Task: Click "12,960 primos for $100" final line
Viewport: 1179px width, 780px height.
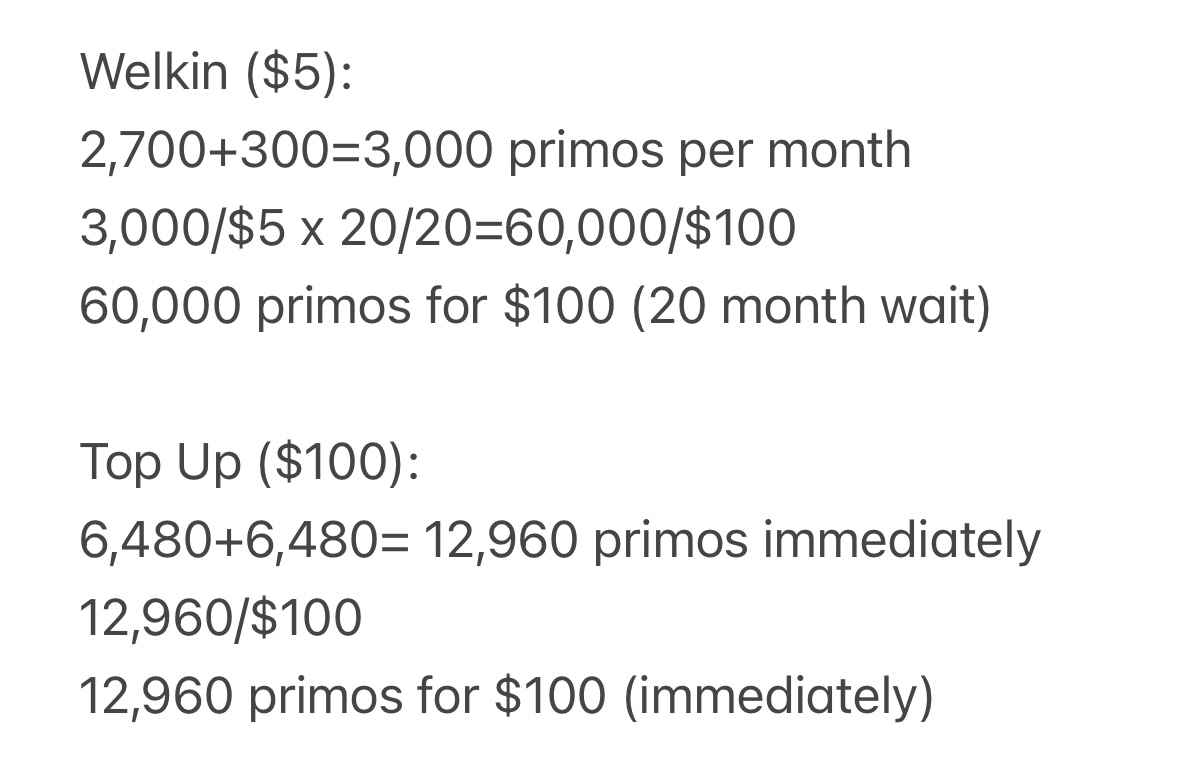Action: pyautogui.click(x=342, y=696)
